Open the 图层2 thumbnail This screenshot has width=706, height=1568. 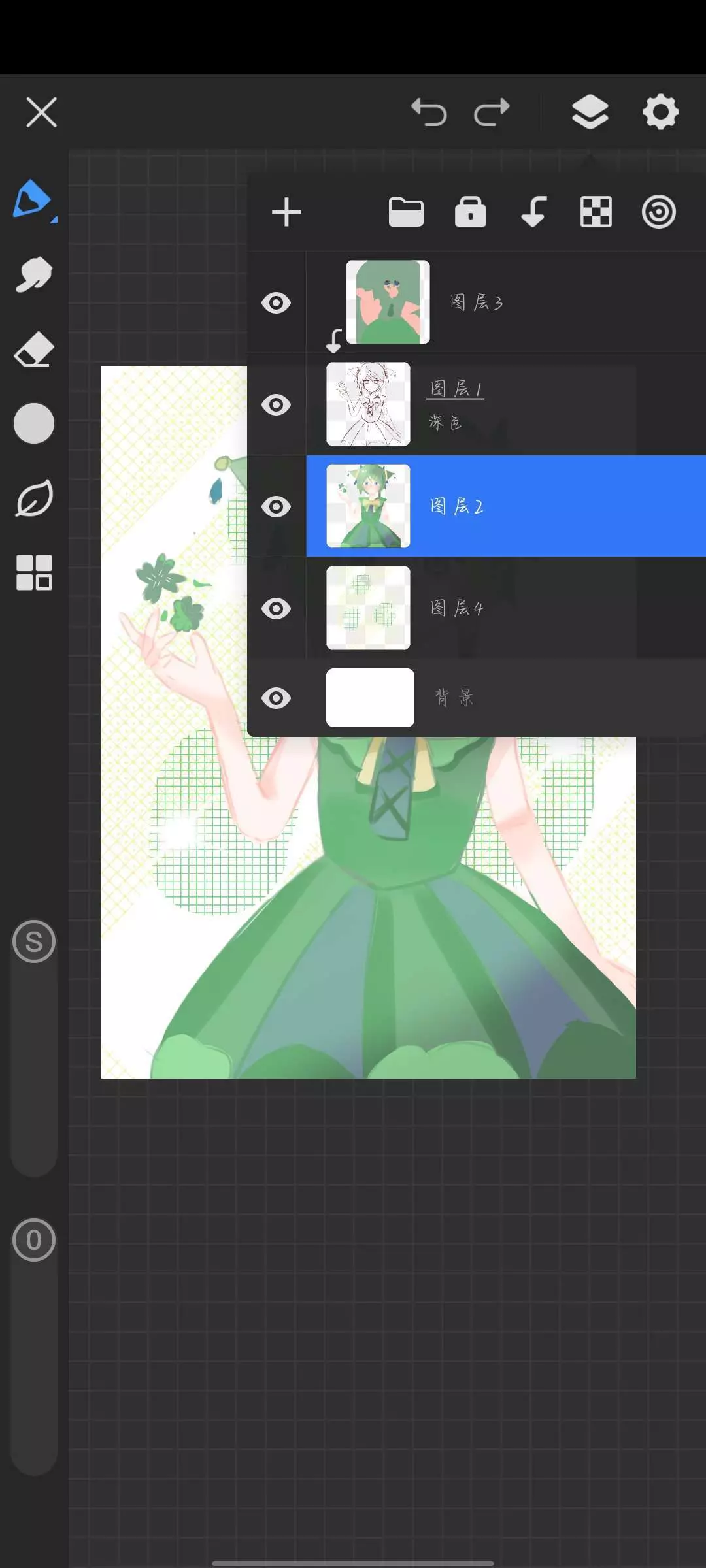(369, 506)
